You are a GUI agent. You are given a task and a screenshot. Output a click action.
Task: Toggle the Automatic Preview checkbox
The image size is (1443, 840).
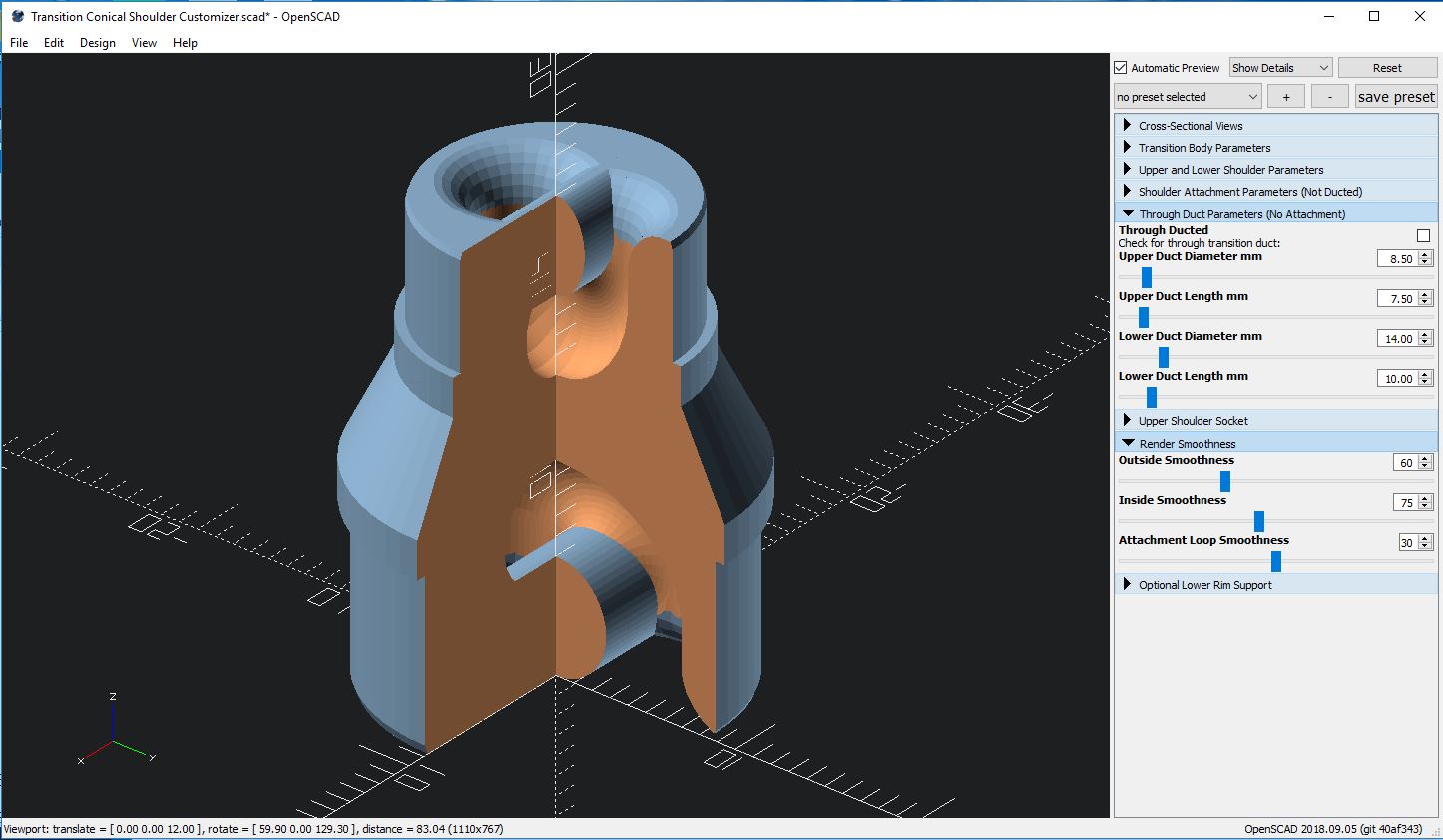(1121, 68)
